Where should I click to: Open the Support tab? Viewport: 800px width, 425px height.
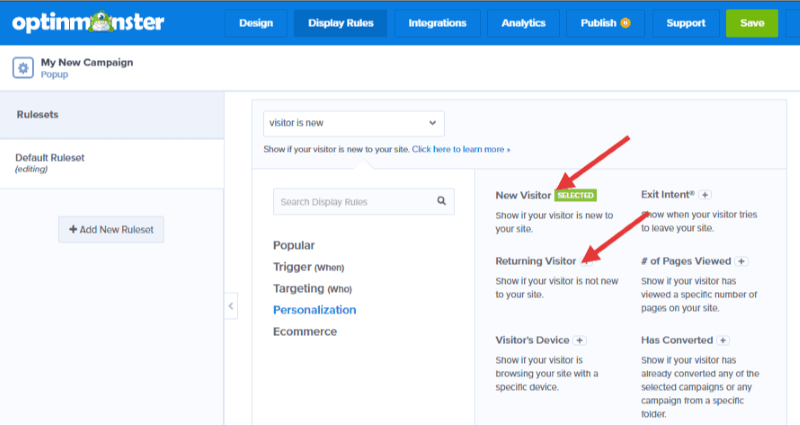[686, 23]
